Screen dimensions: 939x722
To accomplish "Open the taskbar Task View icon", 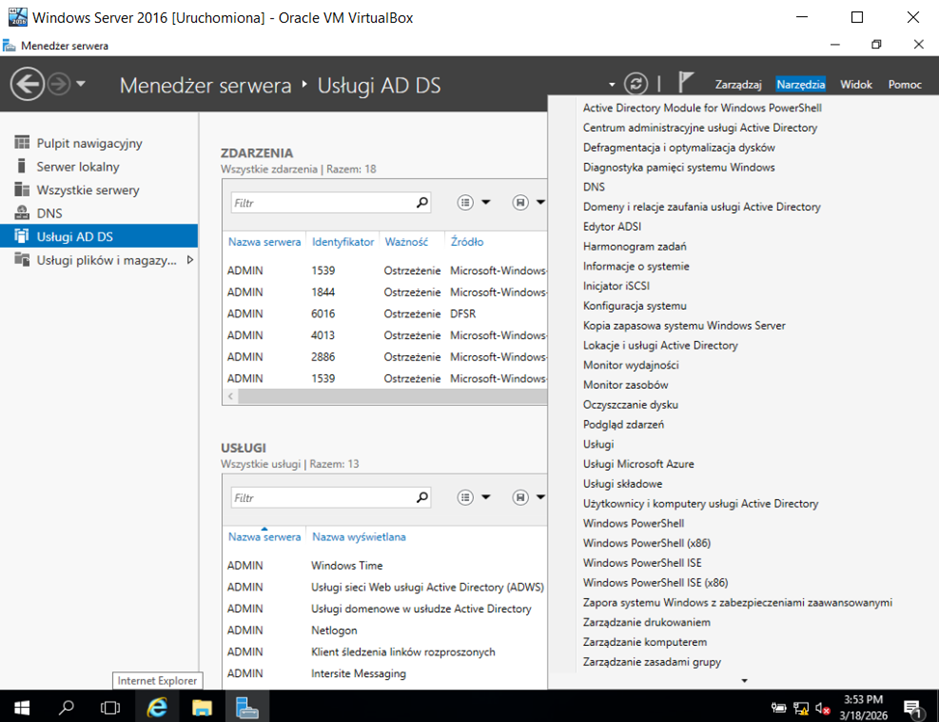I will tap(111, 707).
